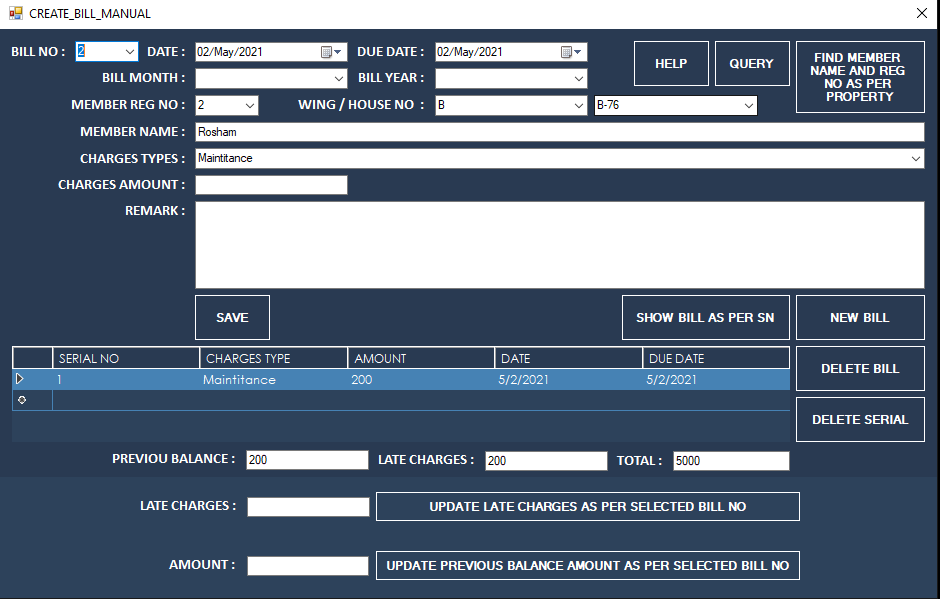Click the DELETE BILL button
The height and width of the screenshot is (599, 940).
[860, 369]
